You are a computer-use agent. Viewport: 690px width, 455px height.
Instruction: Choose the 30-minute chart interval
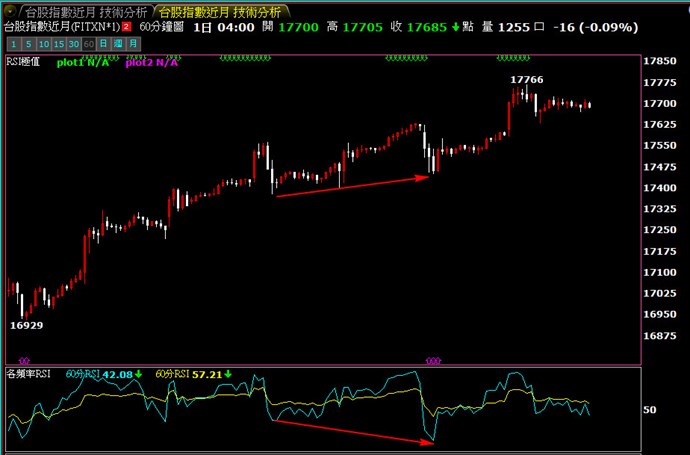tap(74, 45)
